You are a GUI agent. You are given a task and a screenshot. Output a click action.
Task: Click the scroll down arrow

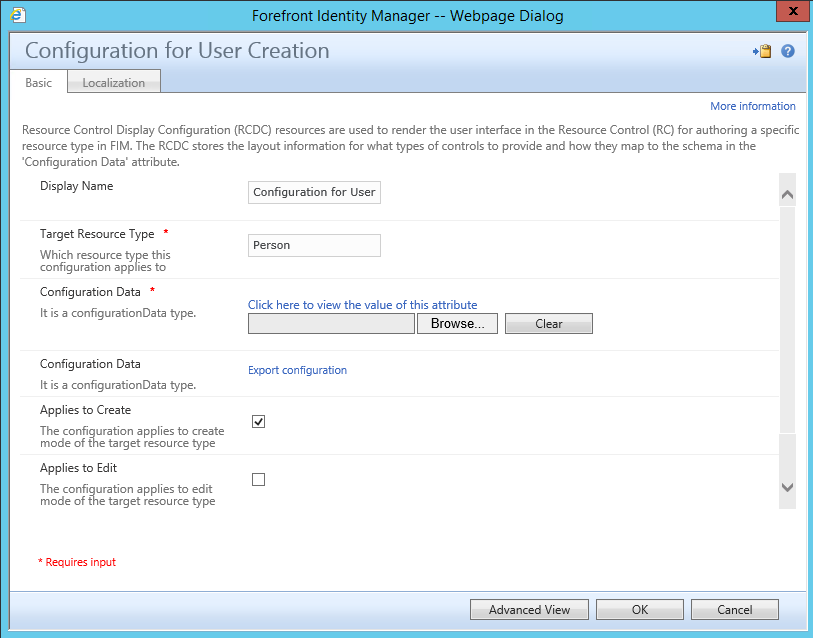[x=787, y=488]
